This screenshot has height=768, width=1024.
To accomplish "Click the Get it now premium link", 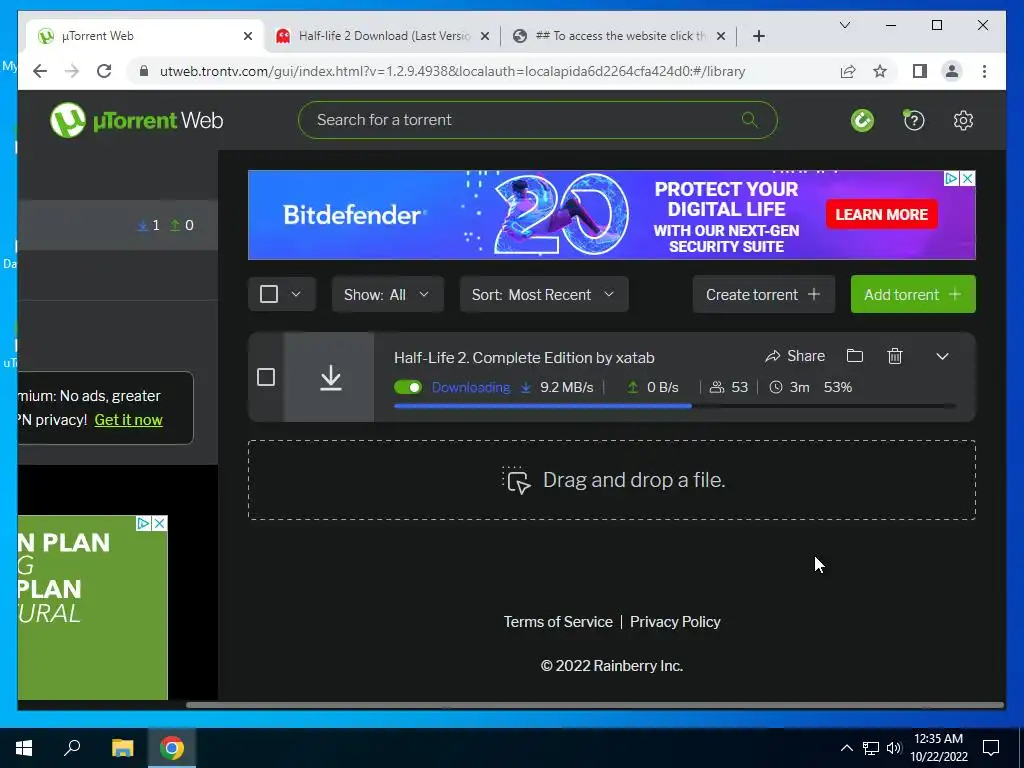I will pos(129,420).
